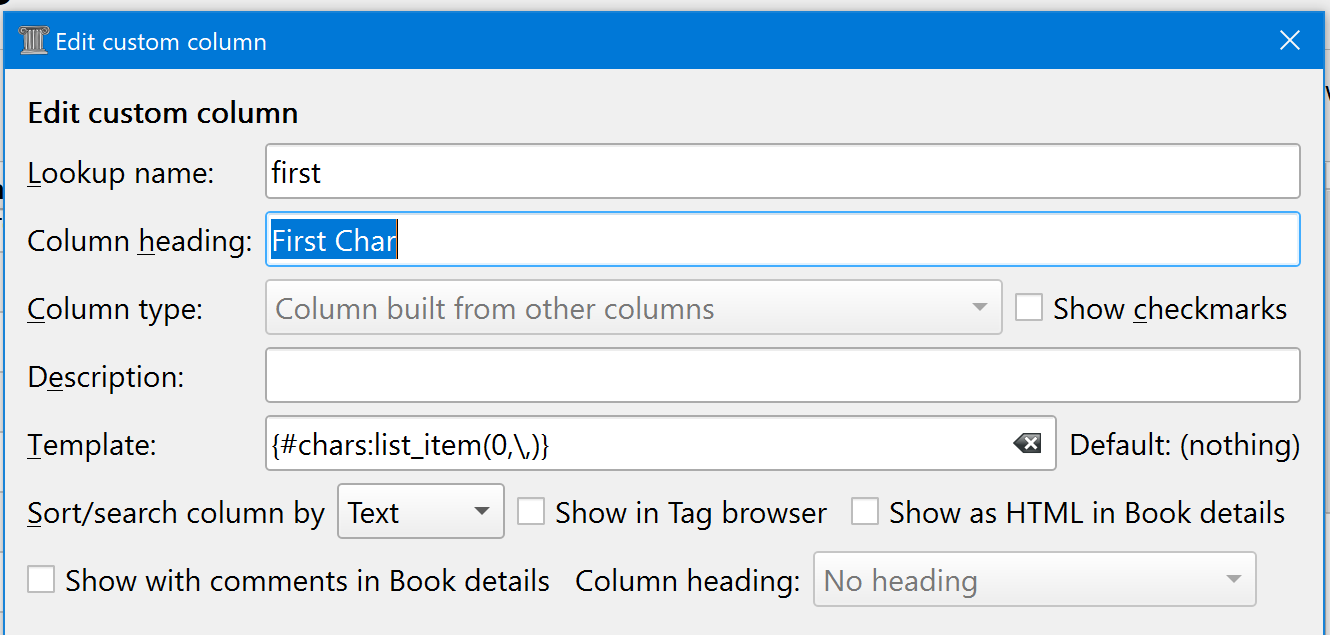
Task: Enable Show with comments in Book details
Action: (41, 580)
